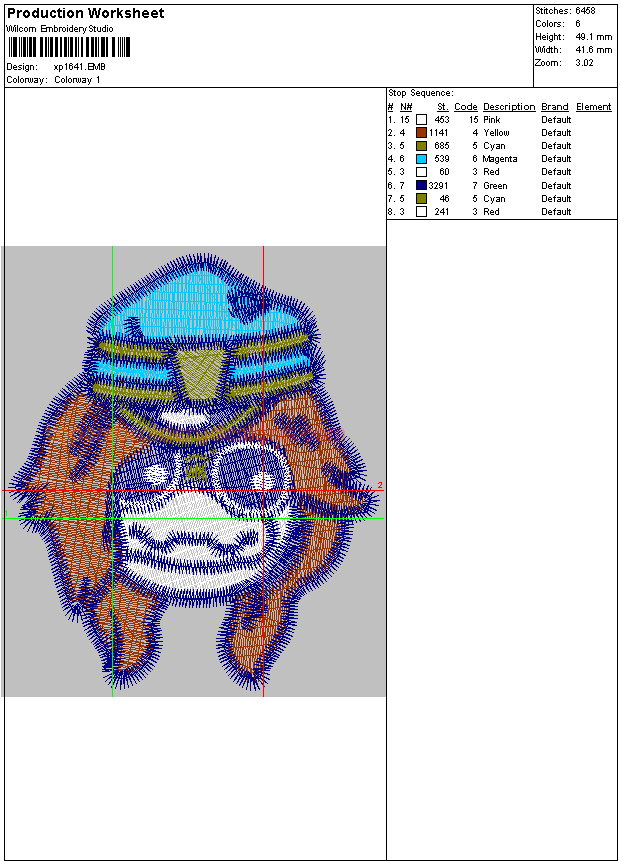
Task: Click the brown swatch in row 2 Yellow
Action: point(421,132)
